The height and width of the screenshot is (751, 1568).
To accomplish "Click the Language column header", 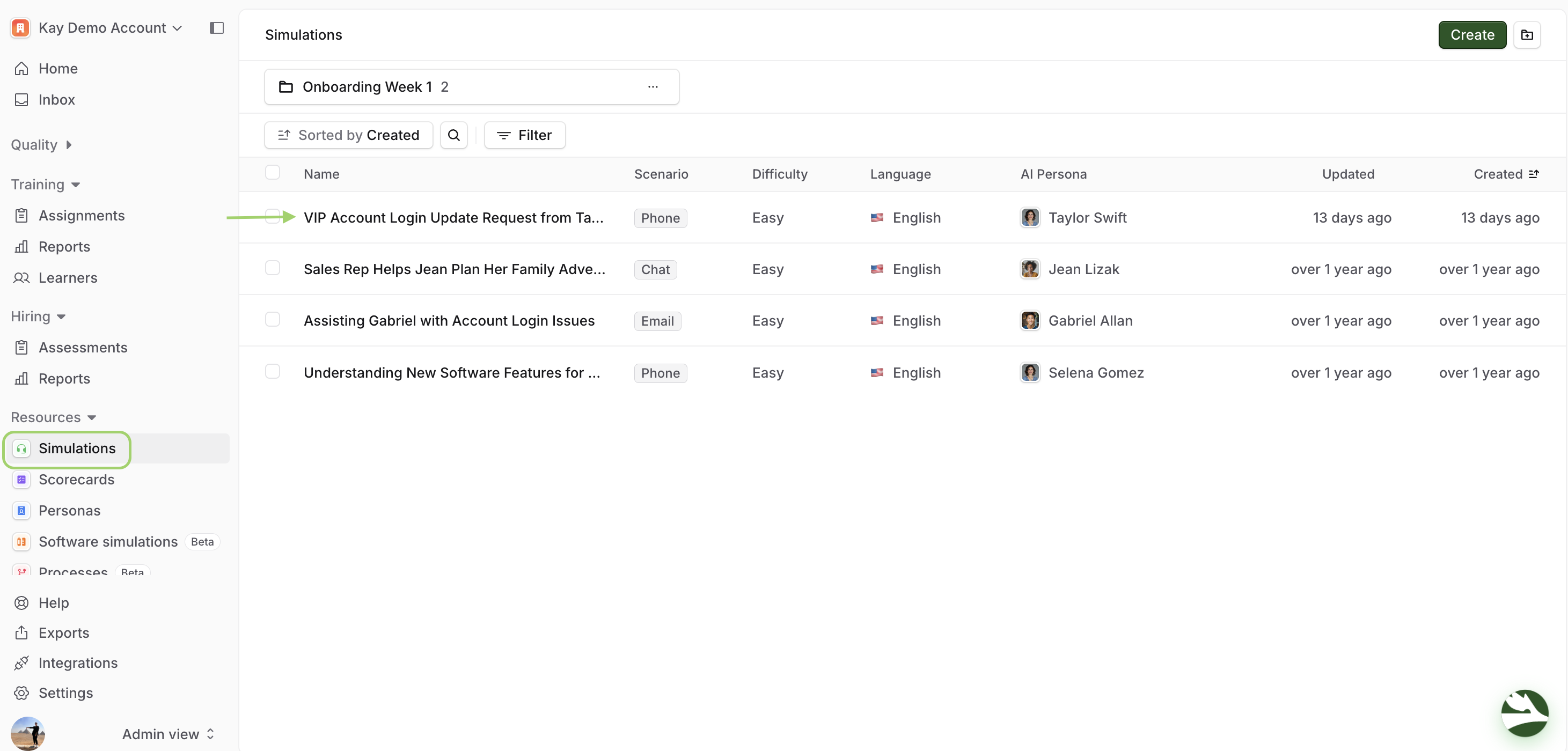I will [900, 174].
